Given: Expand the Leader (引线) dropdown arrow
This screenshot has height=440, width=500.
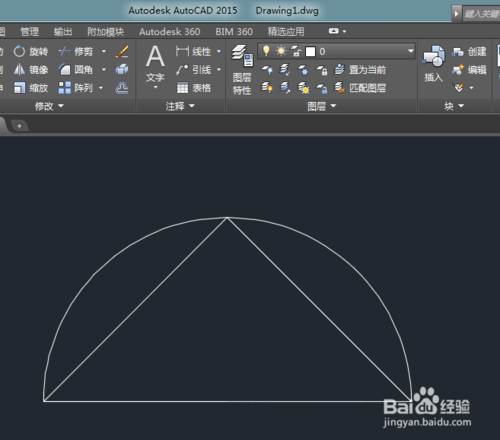Looking at the screenshot, I should click(x=219, y=70).
